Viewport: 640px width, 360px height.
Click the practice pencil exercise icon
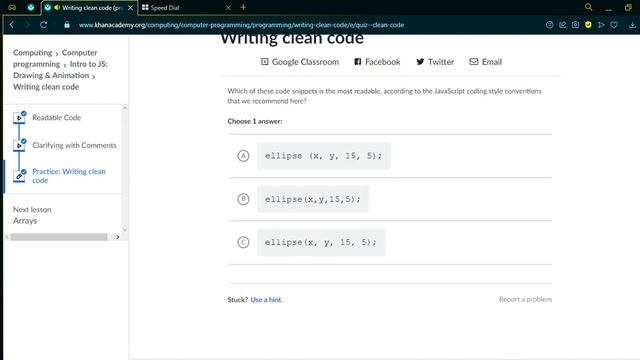pos(19,176)
